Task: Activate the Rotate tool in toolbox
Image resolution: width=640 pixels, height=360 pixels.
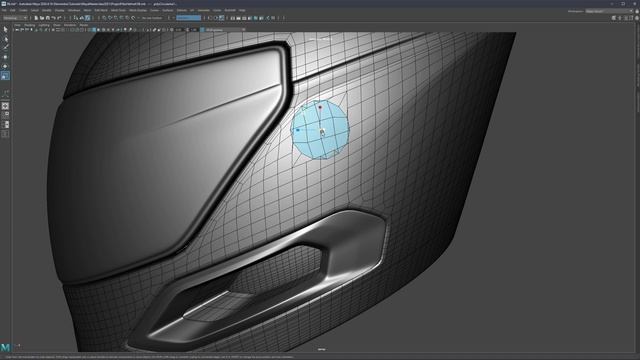Action: point(5,66)
